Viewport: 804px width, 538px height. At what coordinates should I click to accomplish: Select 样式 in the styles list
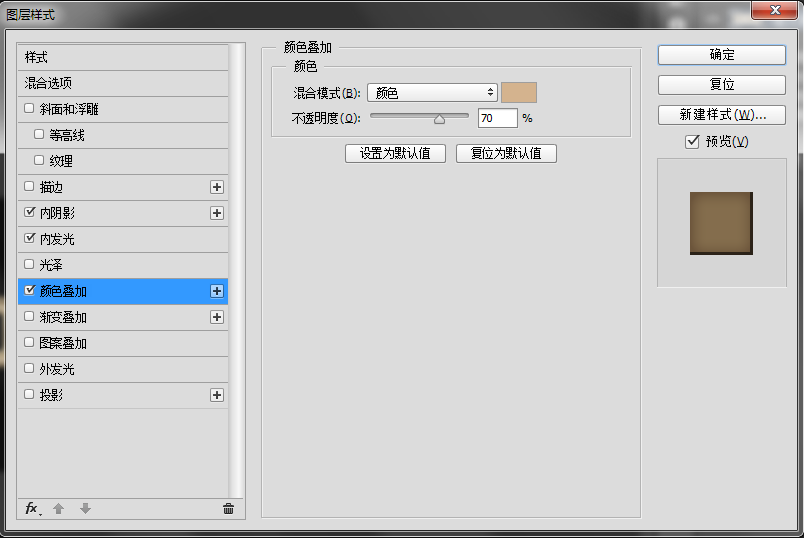point(123,57)
